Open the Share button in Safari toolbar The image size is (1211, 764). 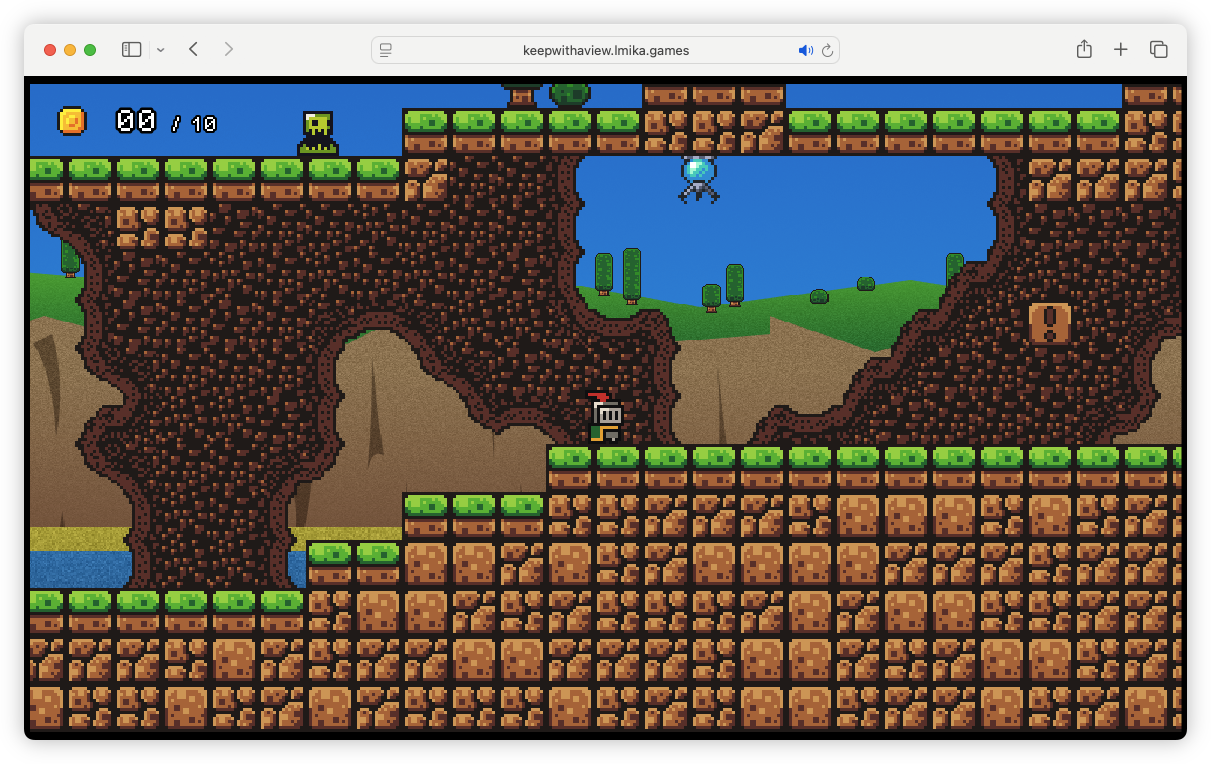(1084, 49)
